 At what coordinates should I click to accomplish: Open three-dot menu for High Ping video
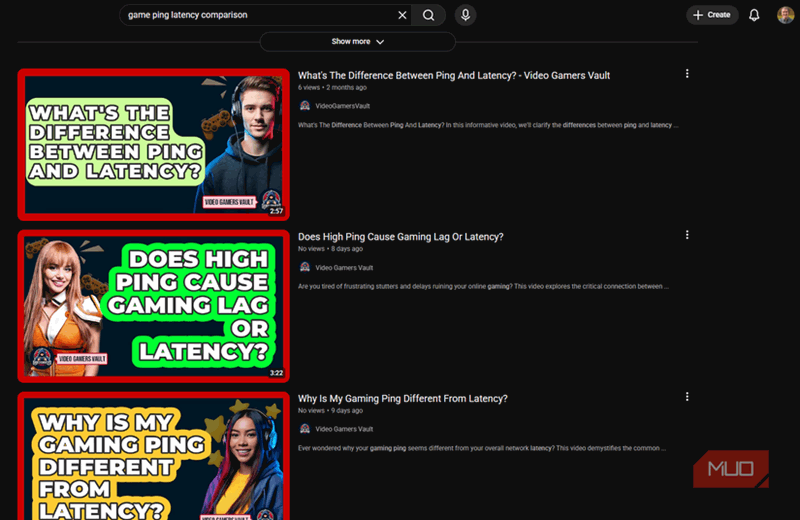687,235
